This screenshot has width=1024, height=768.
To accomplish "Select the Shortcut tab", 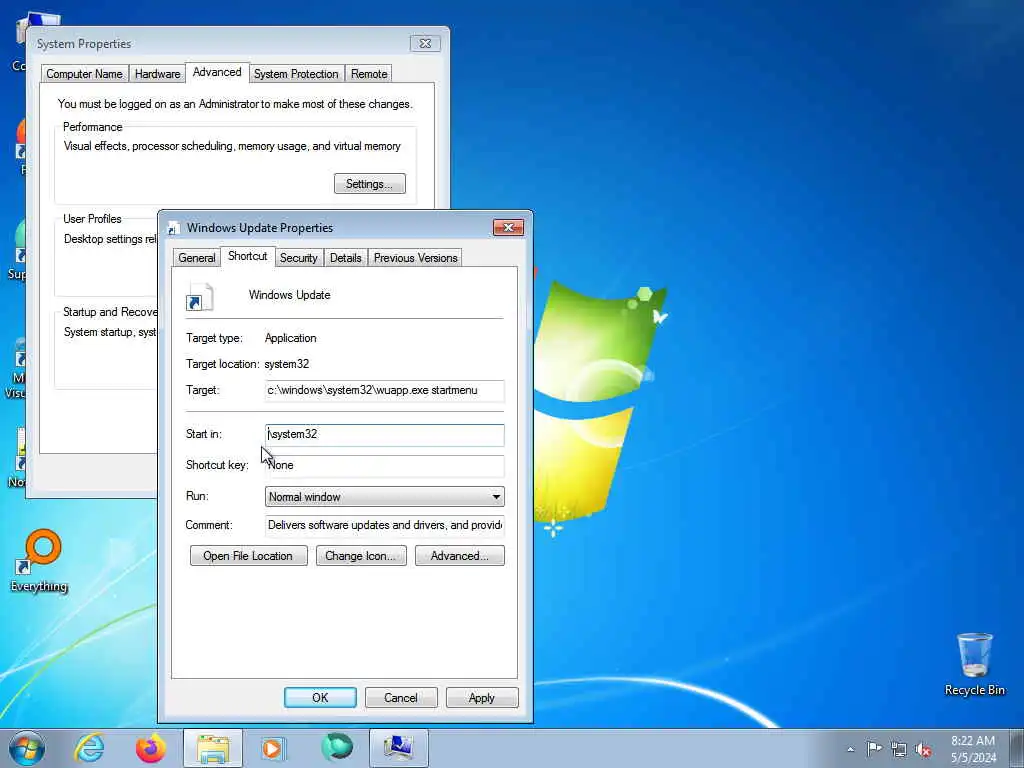I will click(248, 256).
